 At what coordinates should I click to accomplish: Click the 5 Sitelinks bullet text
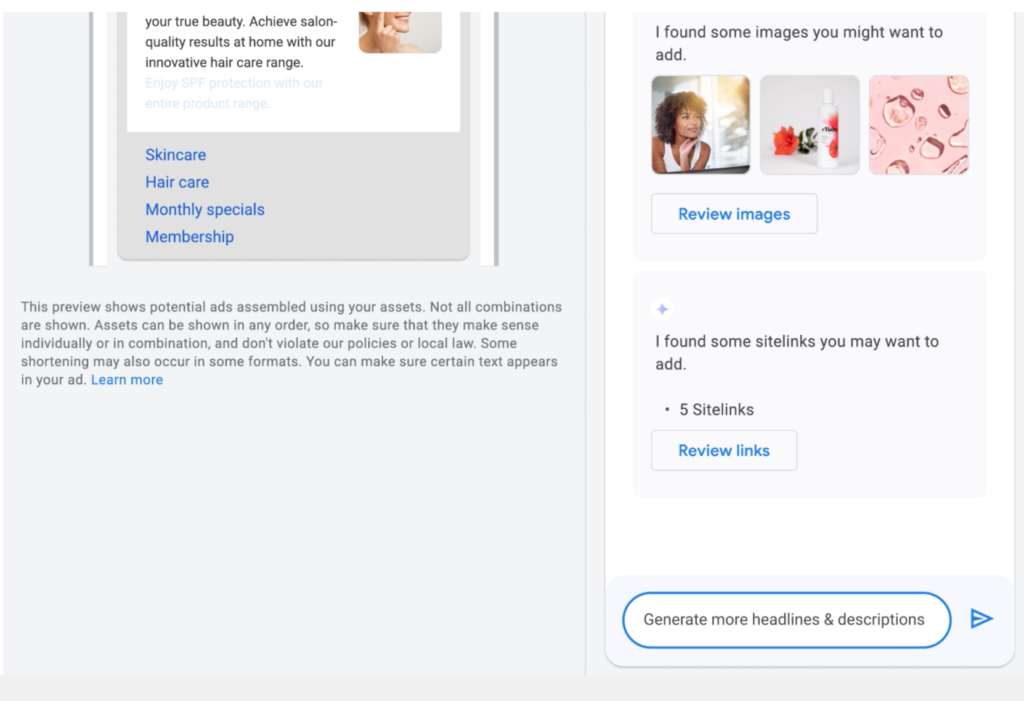pos(716,410)
